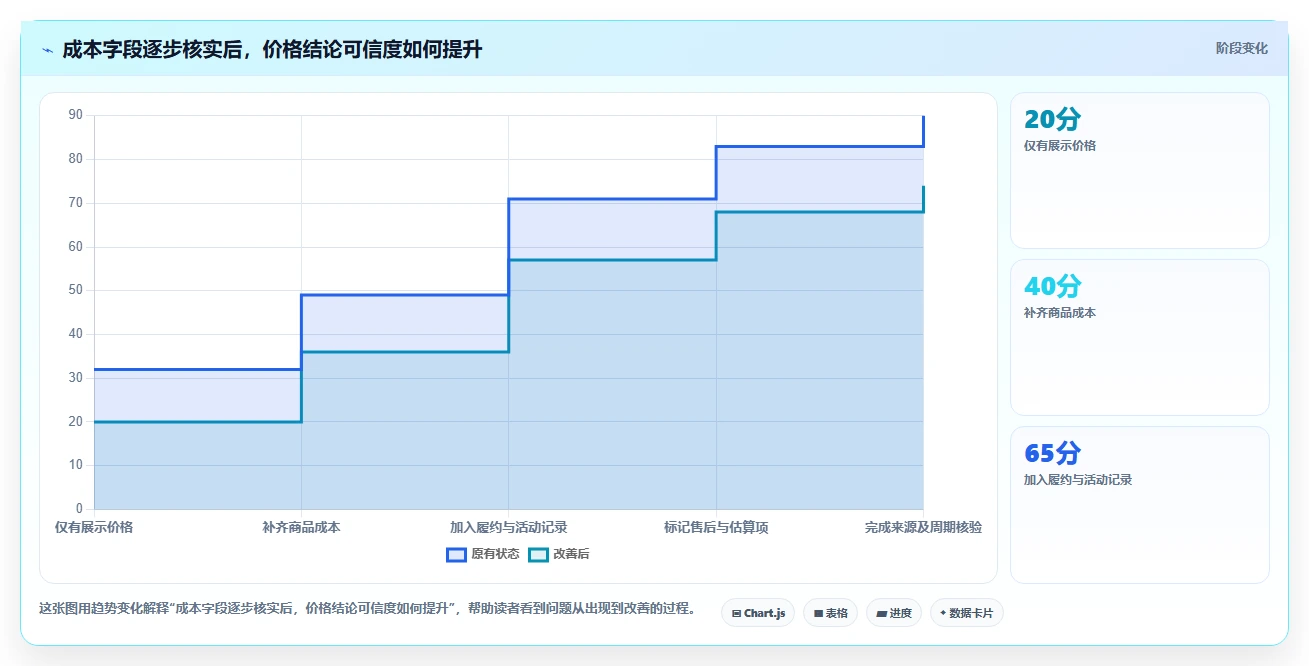Click card caption 仅有展示价格 under 20分

[x=1060, y=146]
